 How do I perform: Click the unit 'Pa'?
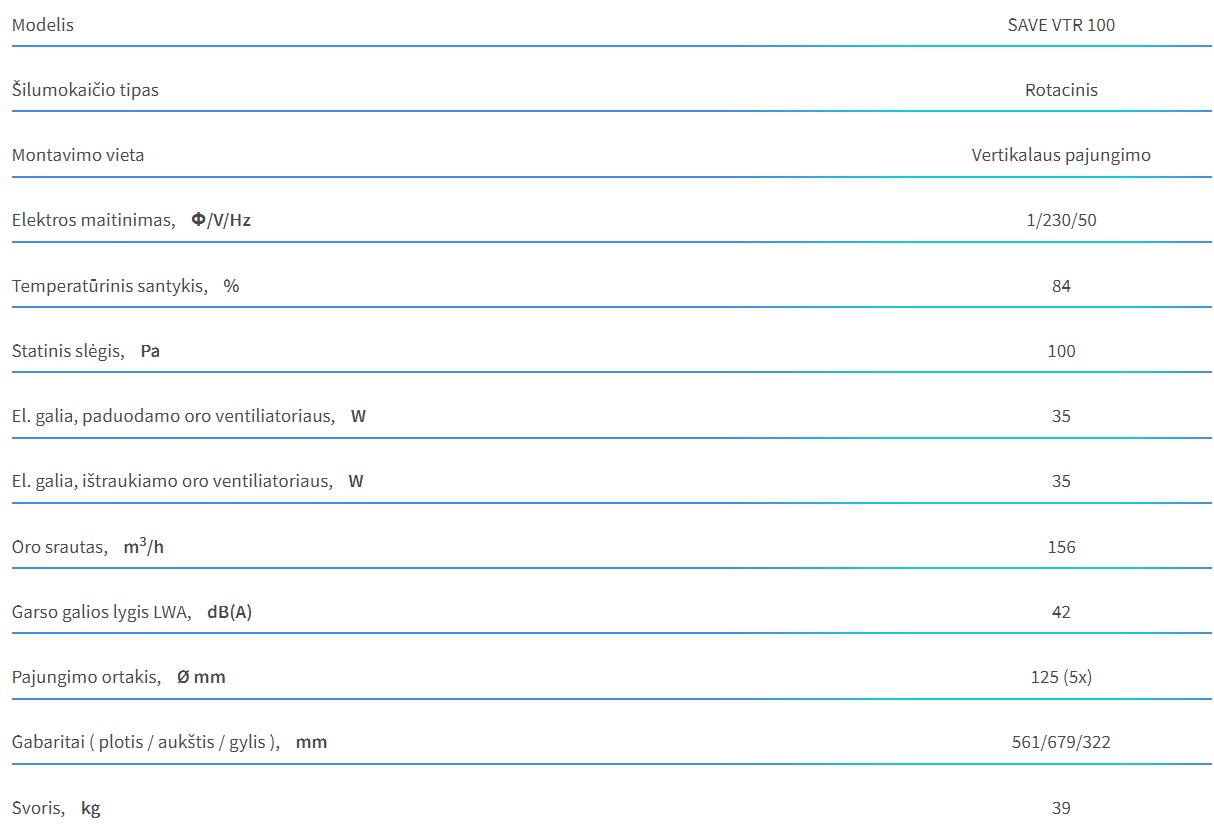pos(150,351)
